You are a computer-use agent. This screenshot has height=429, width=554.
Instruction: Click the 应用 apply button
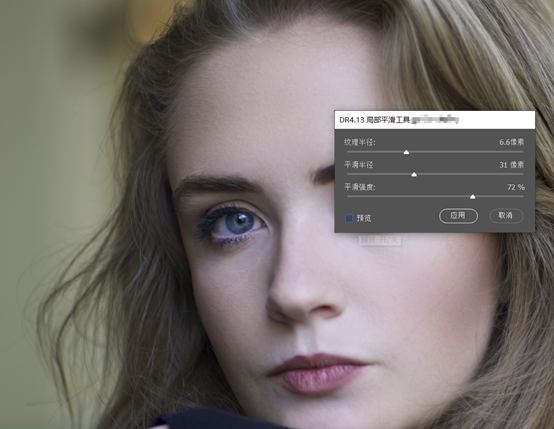[x=458, y=216]
